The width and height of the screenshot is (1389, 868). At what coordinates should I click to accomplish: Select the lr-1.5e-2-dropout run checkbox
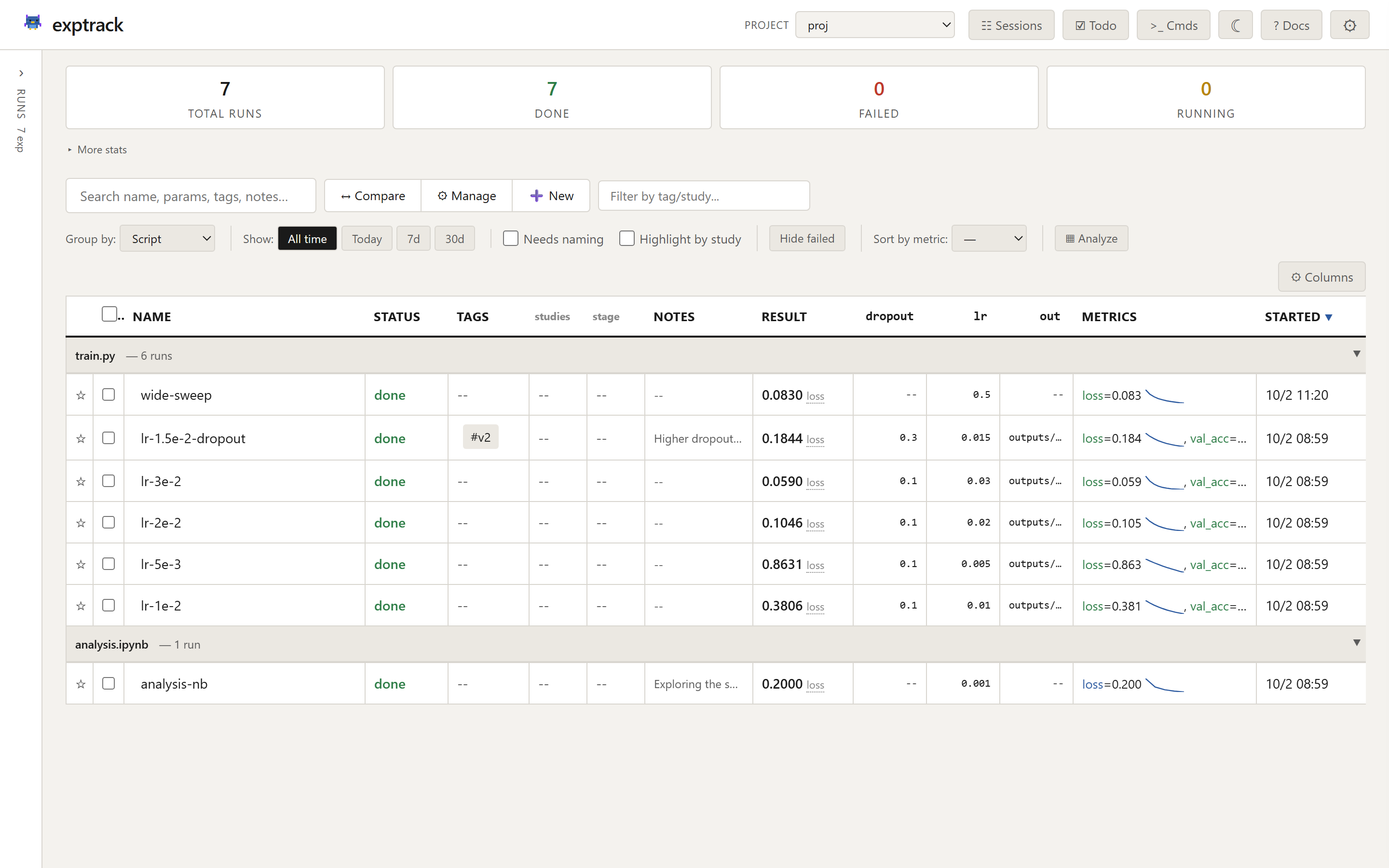(109, 438)
